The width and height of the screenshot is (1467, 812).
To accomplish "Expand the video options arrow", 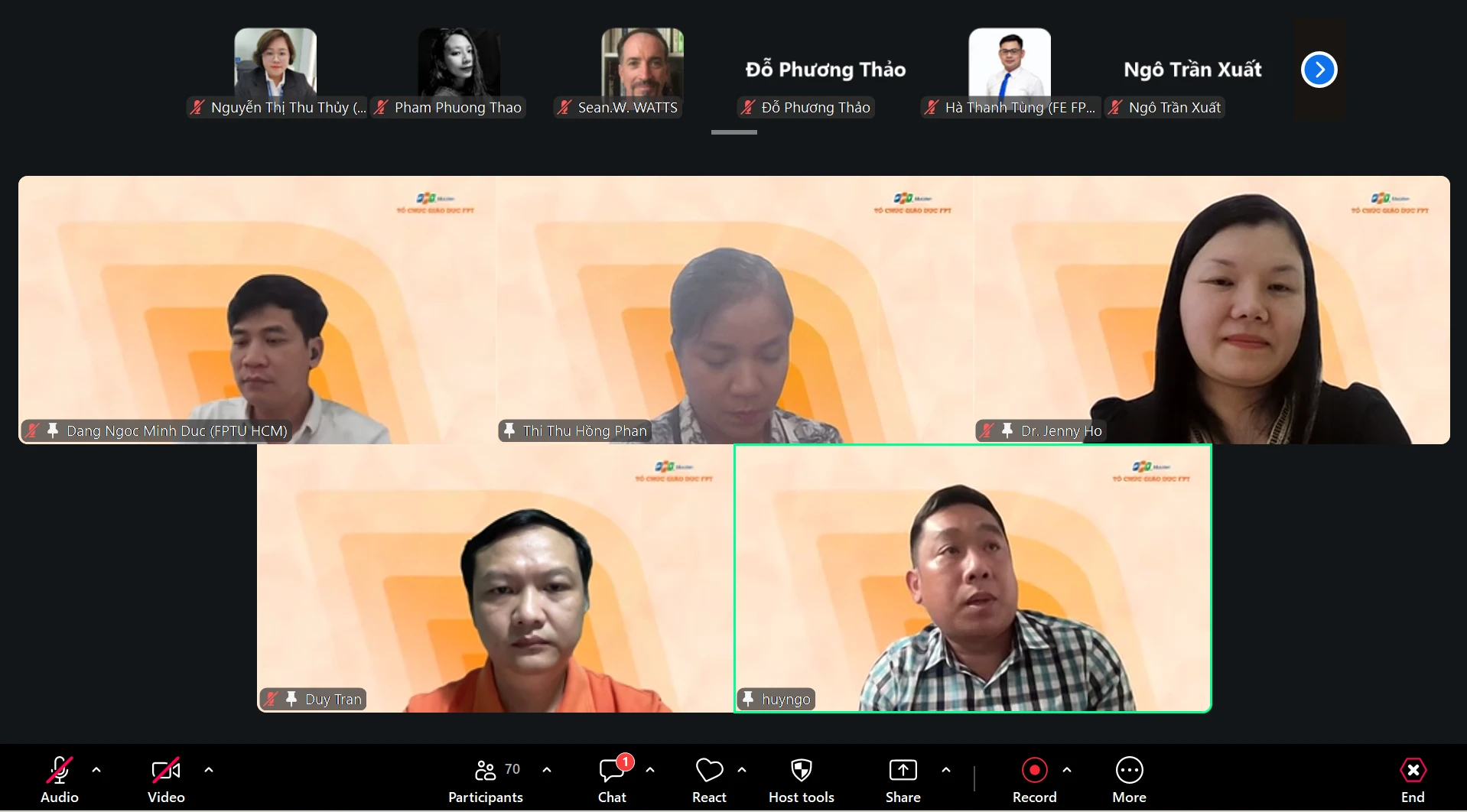I will pyautogui.click(x=209, y=770).
